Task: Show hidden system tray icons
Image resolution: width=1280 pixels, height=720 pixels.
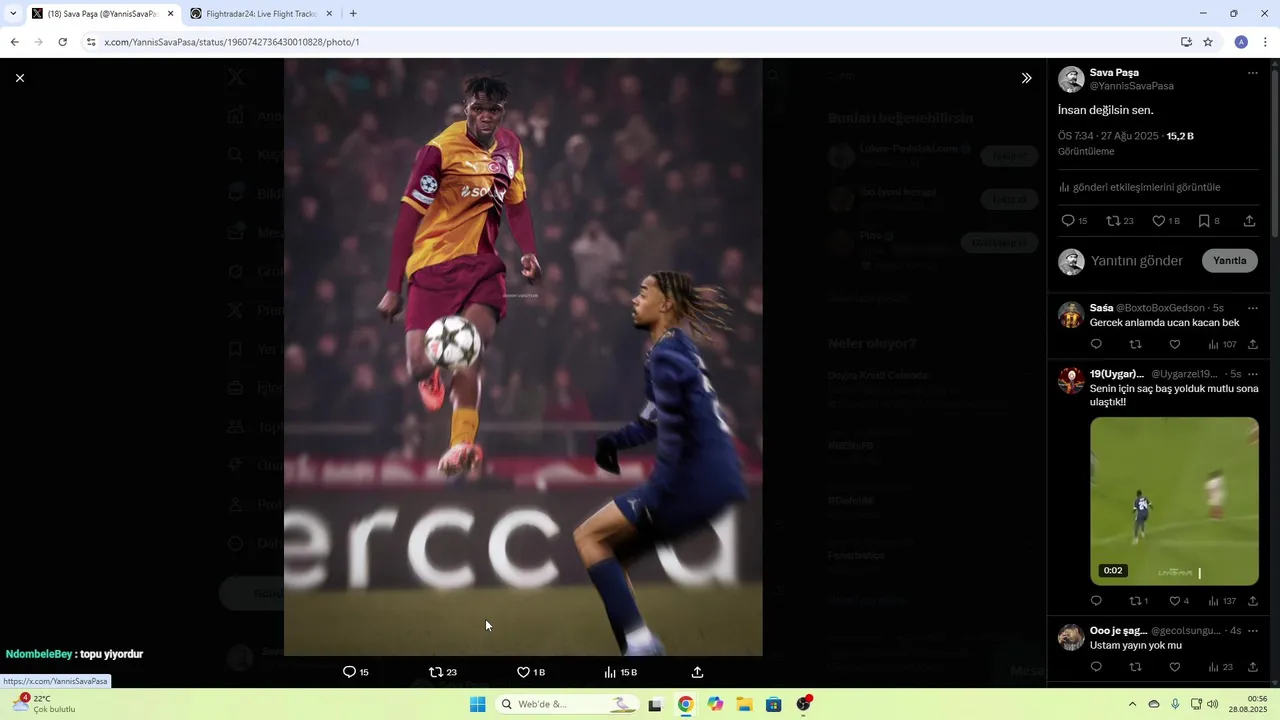Action: click(x=1132, y=704)
